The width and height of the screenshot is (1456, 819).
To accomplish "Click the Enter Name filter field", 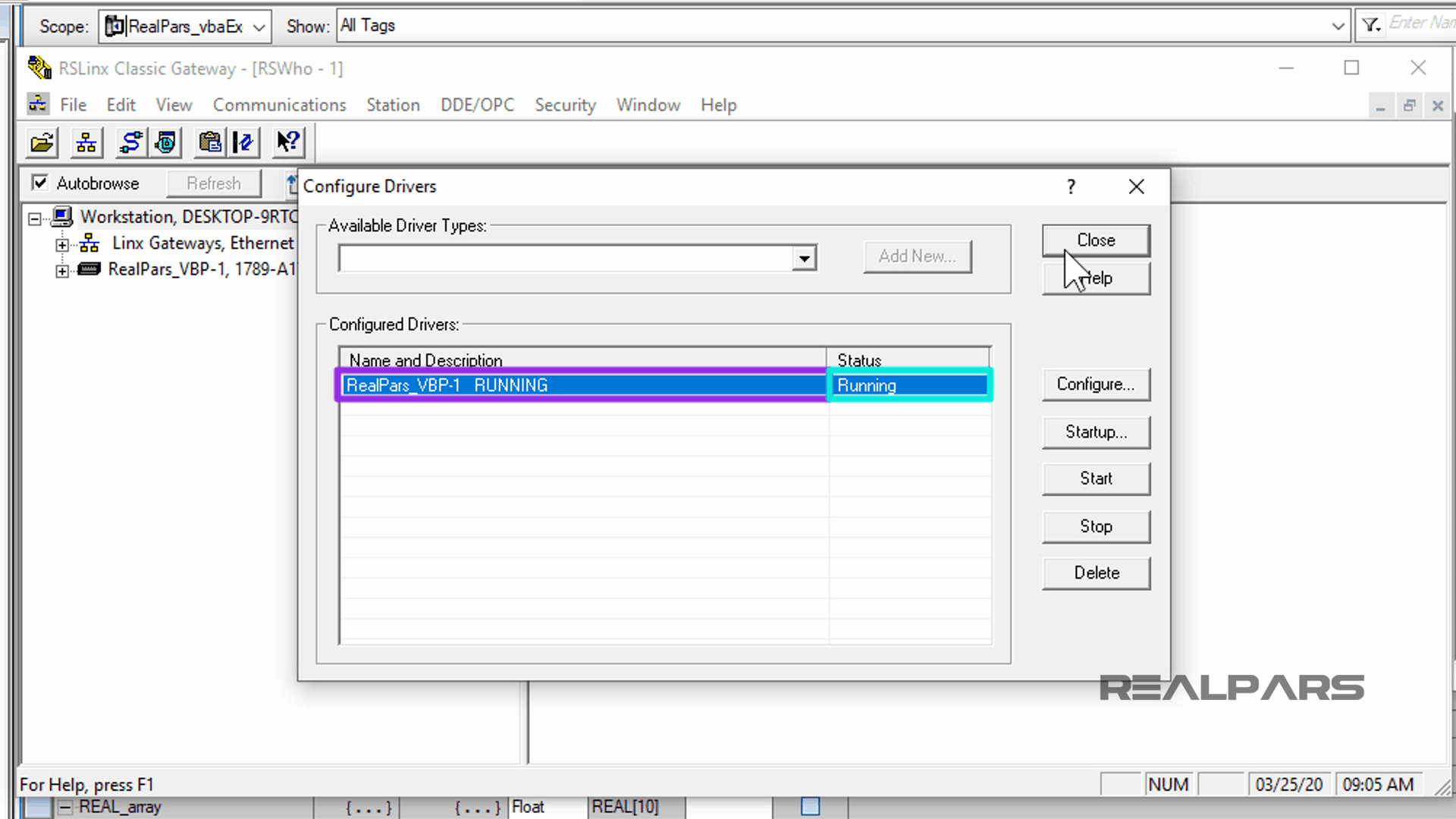I will tap(1422, 24).
